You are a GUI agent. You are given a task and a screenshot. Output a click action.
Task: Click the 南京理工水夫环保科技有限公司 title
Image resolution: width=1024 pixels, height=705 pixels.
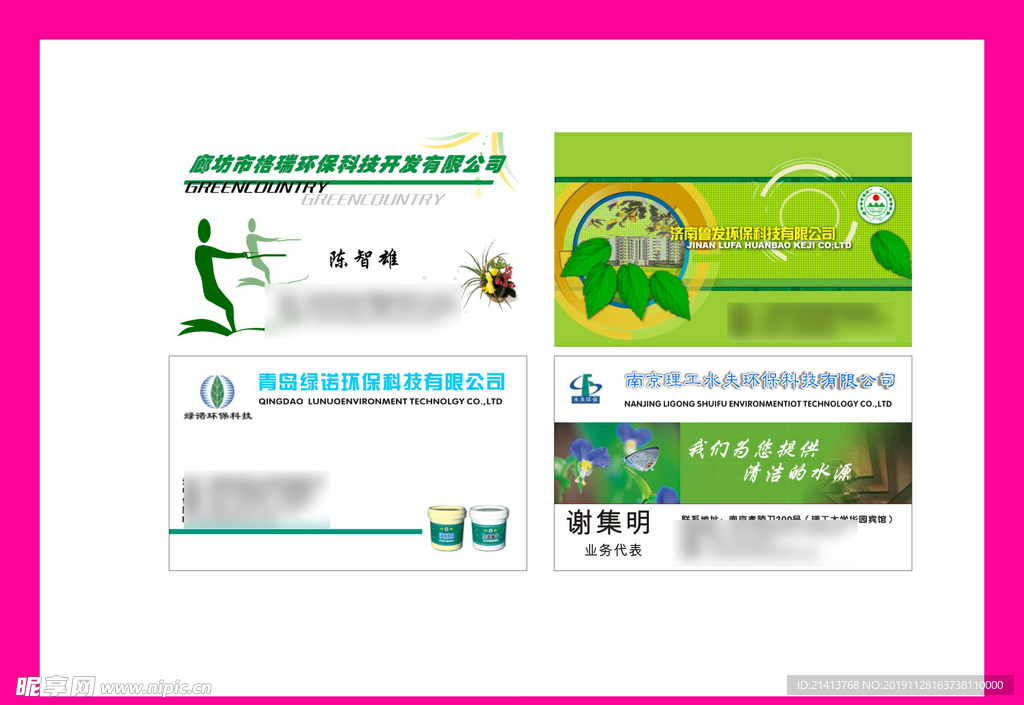(x=759, y=381)
